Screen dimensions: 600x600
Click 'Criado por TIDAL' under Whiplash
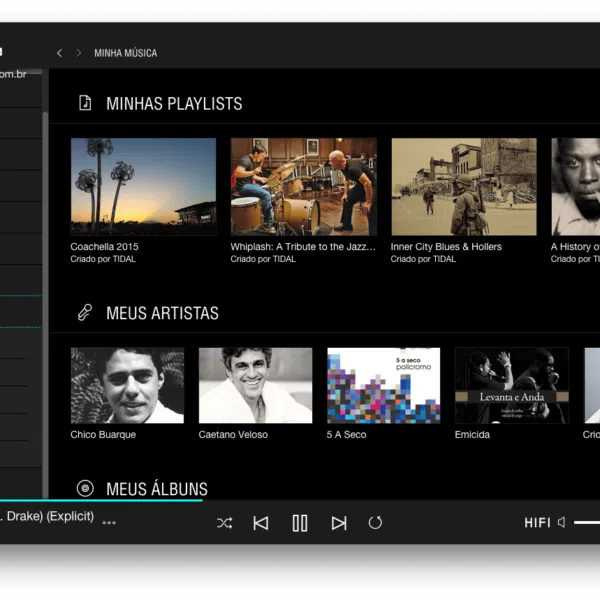tap(263, 259)
